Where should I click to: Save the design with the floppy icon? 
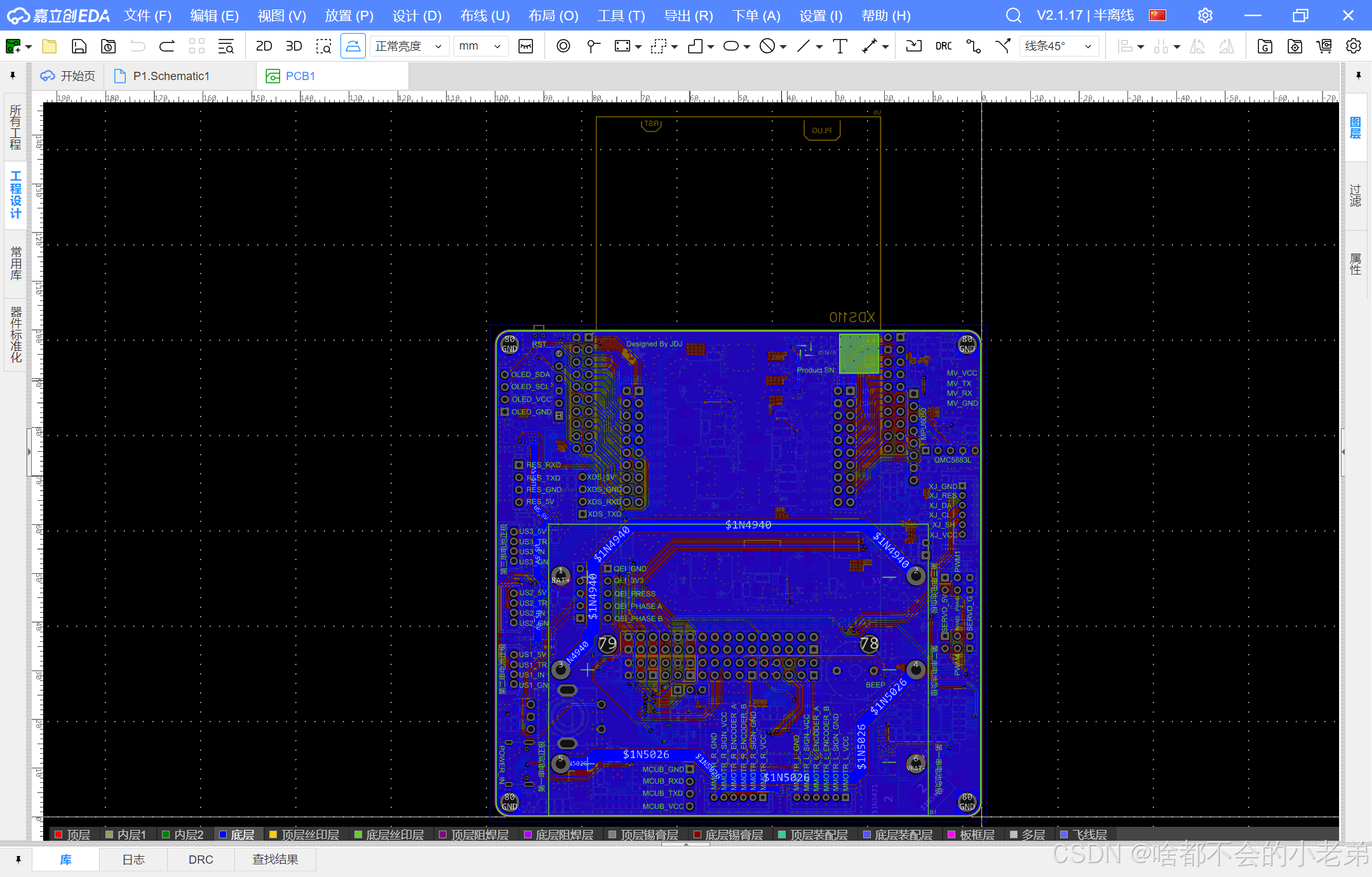click(79, 46)
